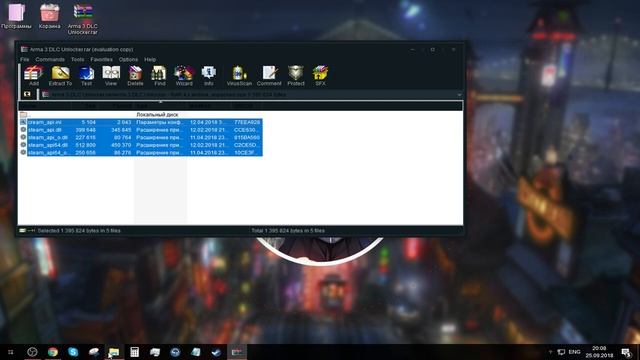Open Calculator from the taskbar
Screen dimensions: 640x360
[134, 352]
